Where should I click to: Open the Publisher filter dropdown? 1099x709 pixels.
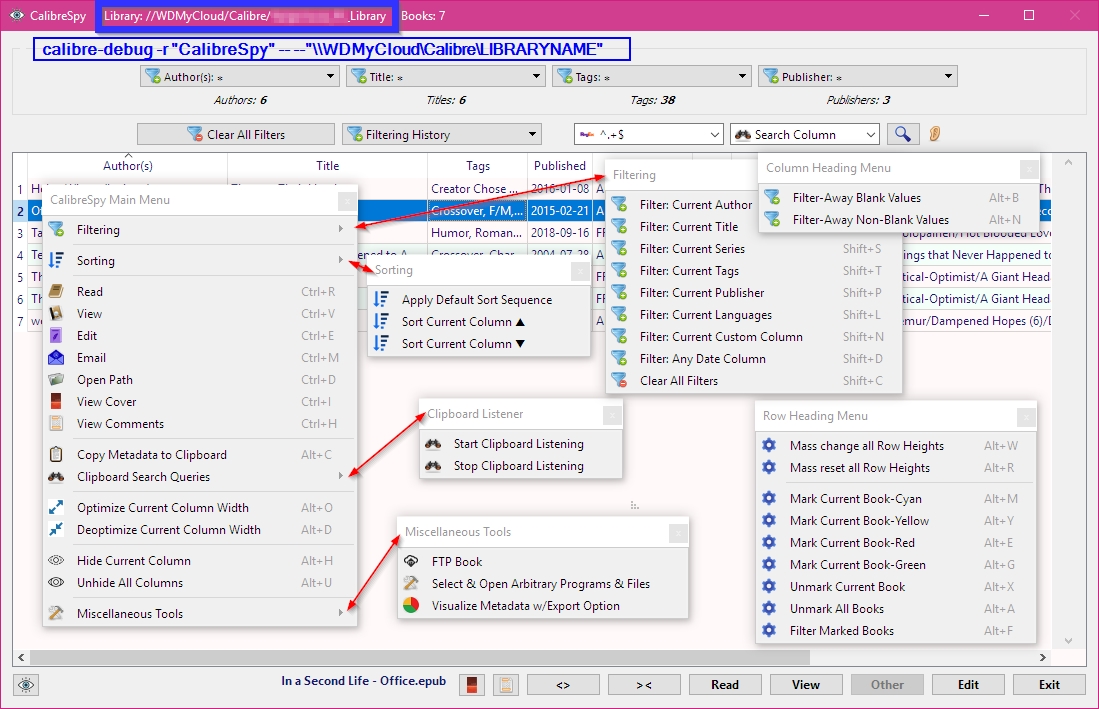pyautogui.click(x=858, y=76)
